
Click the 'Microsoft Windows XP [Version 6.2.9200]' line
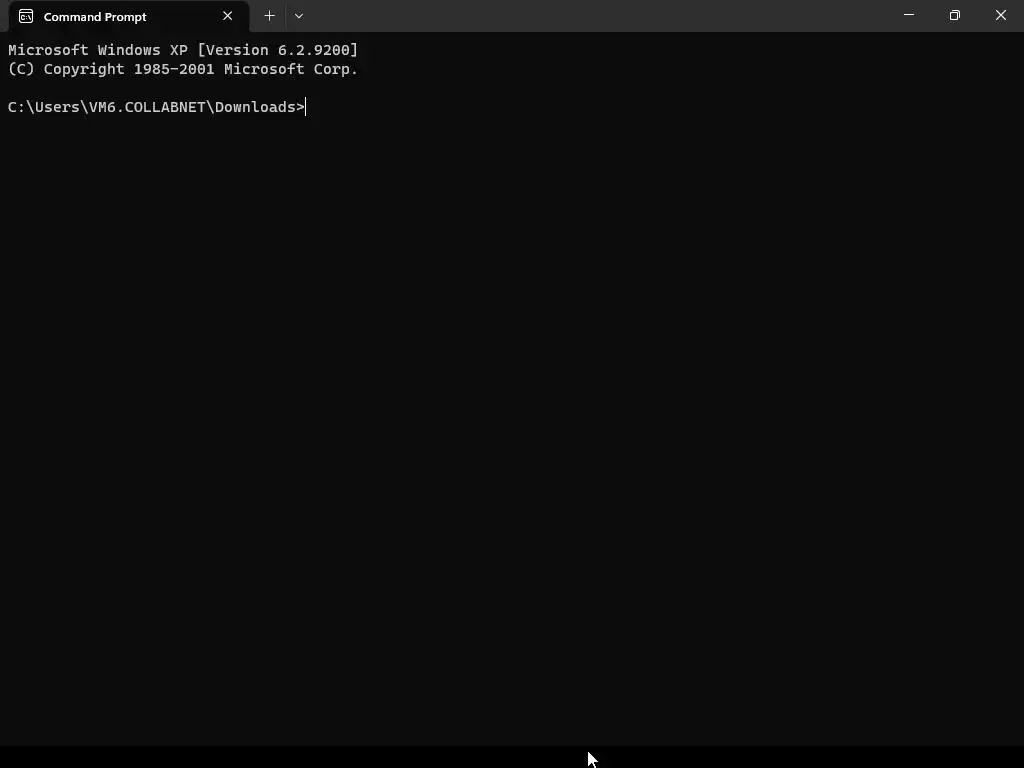coord(183,50)
